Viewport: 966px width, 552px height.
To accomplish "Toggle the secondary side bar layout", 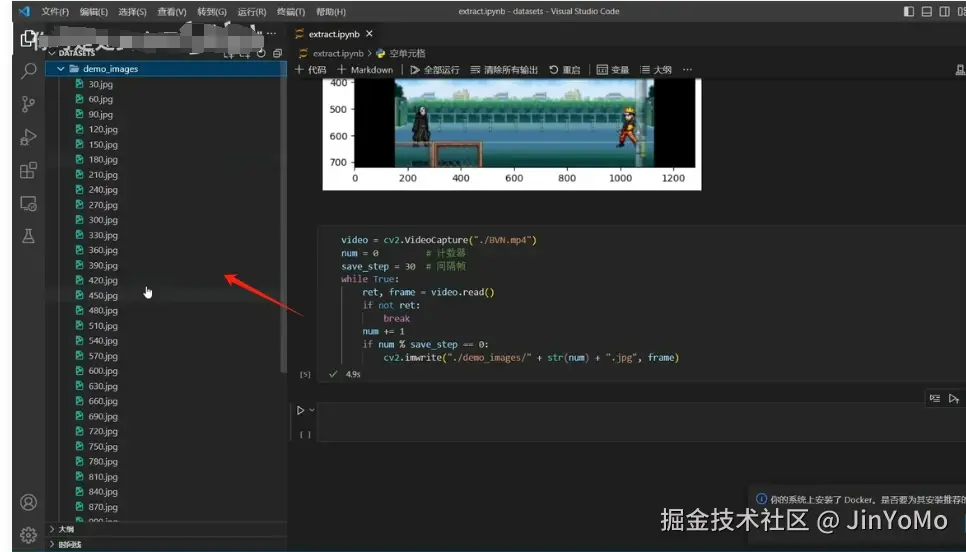I will pyautogui.click(x=944, y=11).
